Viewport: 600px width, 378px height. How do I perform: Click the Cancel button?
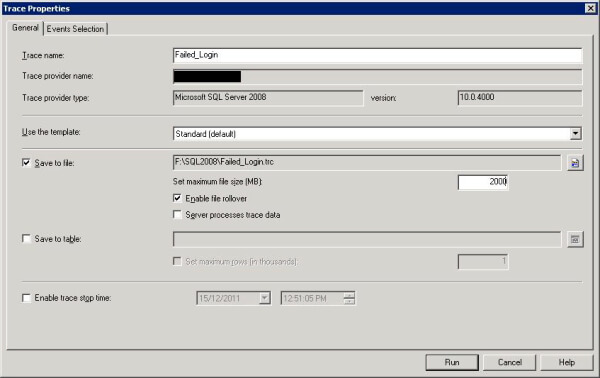[x=509, y=362]
